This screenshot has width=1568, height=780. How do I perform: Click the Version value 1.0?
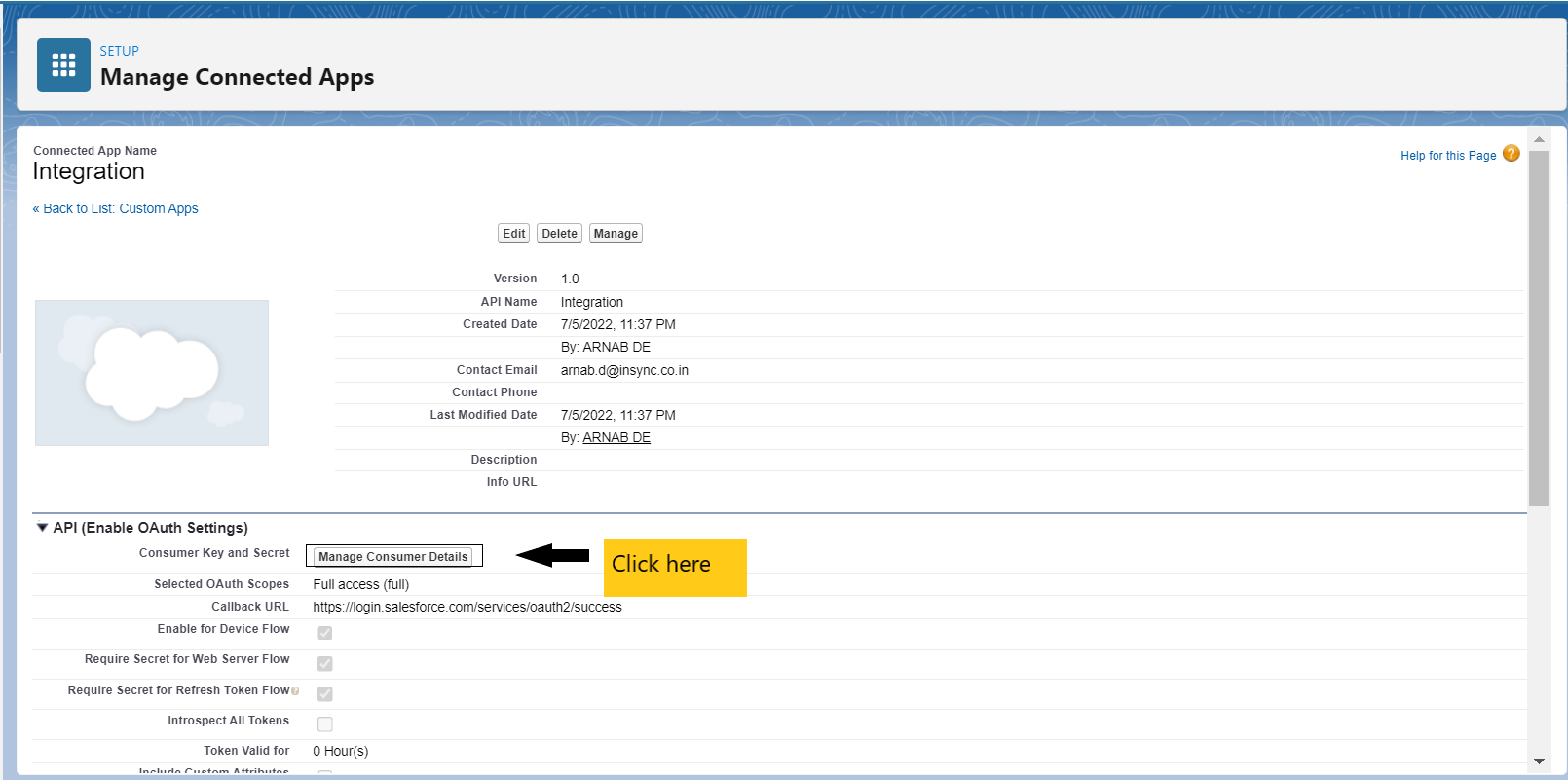click(x=570, y=279)
